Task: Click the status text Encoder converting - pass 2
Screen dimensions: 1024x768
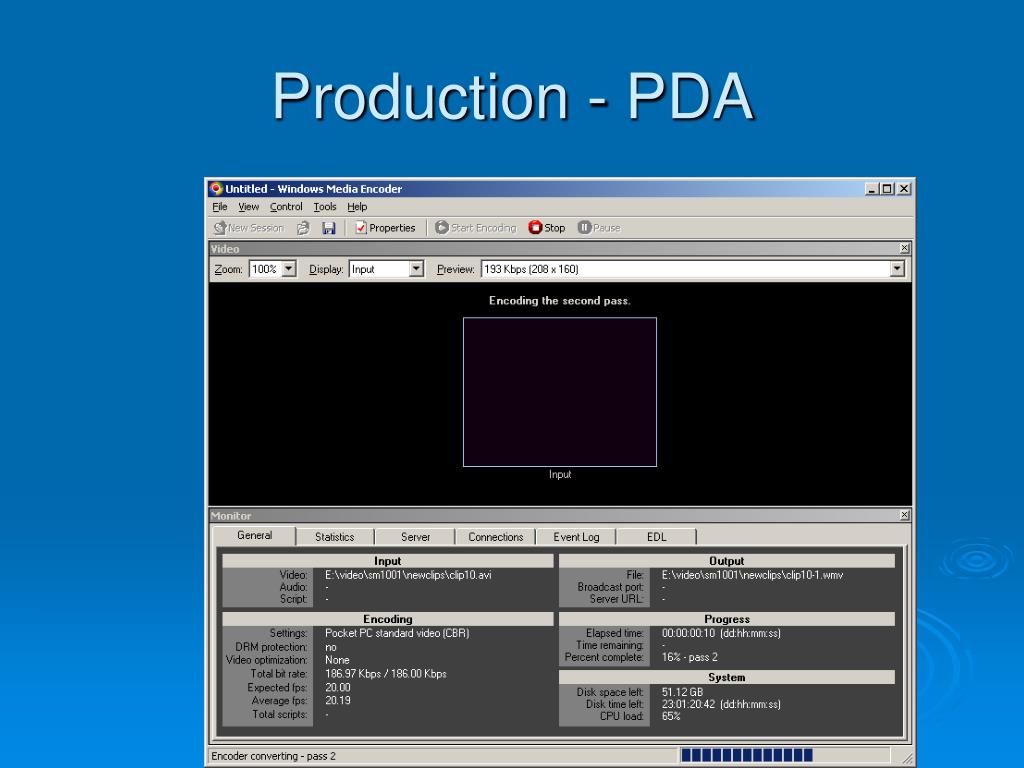Action: coord(273,756)
